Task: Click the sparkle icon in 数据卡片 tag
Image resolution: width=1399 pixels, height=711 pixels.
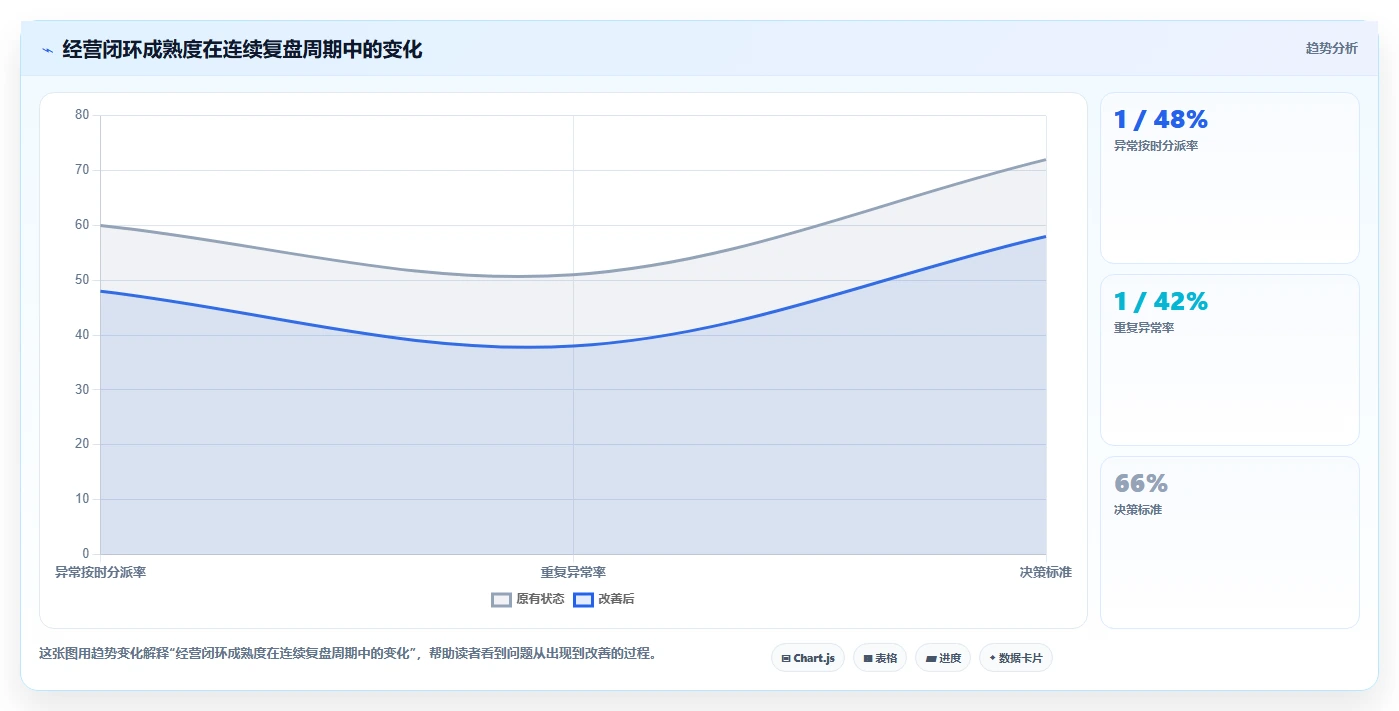Action: (x=992, y=658)
